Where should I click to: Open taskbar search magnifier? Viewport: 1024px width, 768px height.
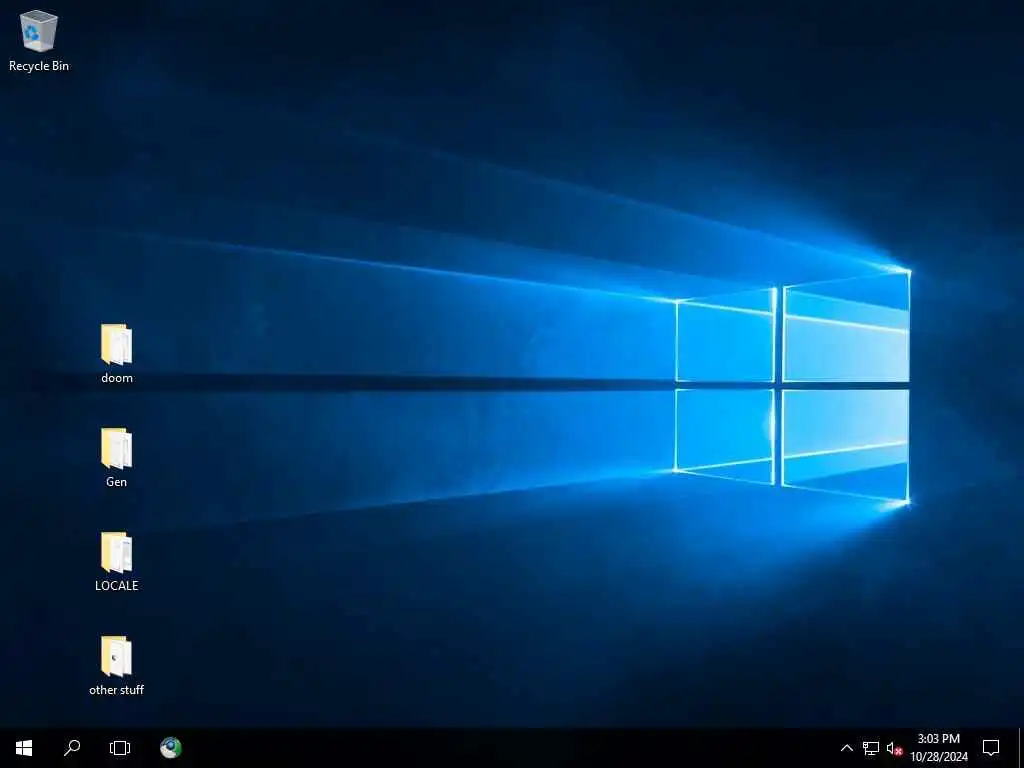[72, 748]
